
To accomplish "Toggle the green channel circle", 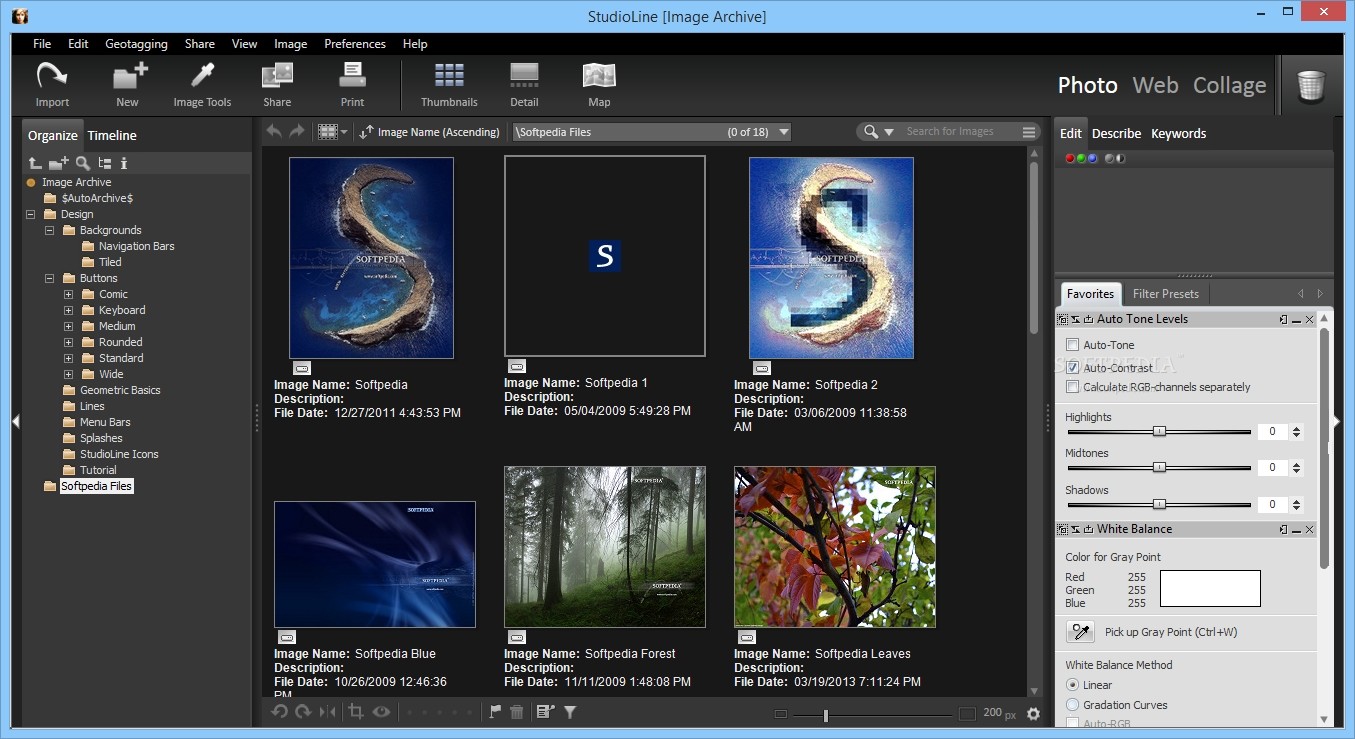I will [1081, 158].
